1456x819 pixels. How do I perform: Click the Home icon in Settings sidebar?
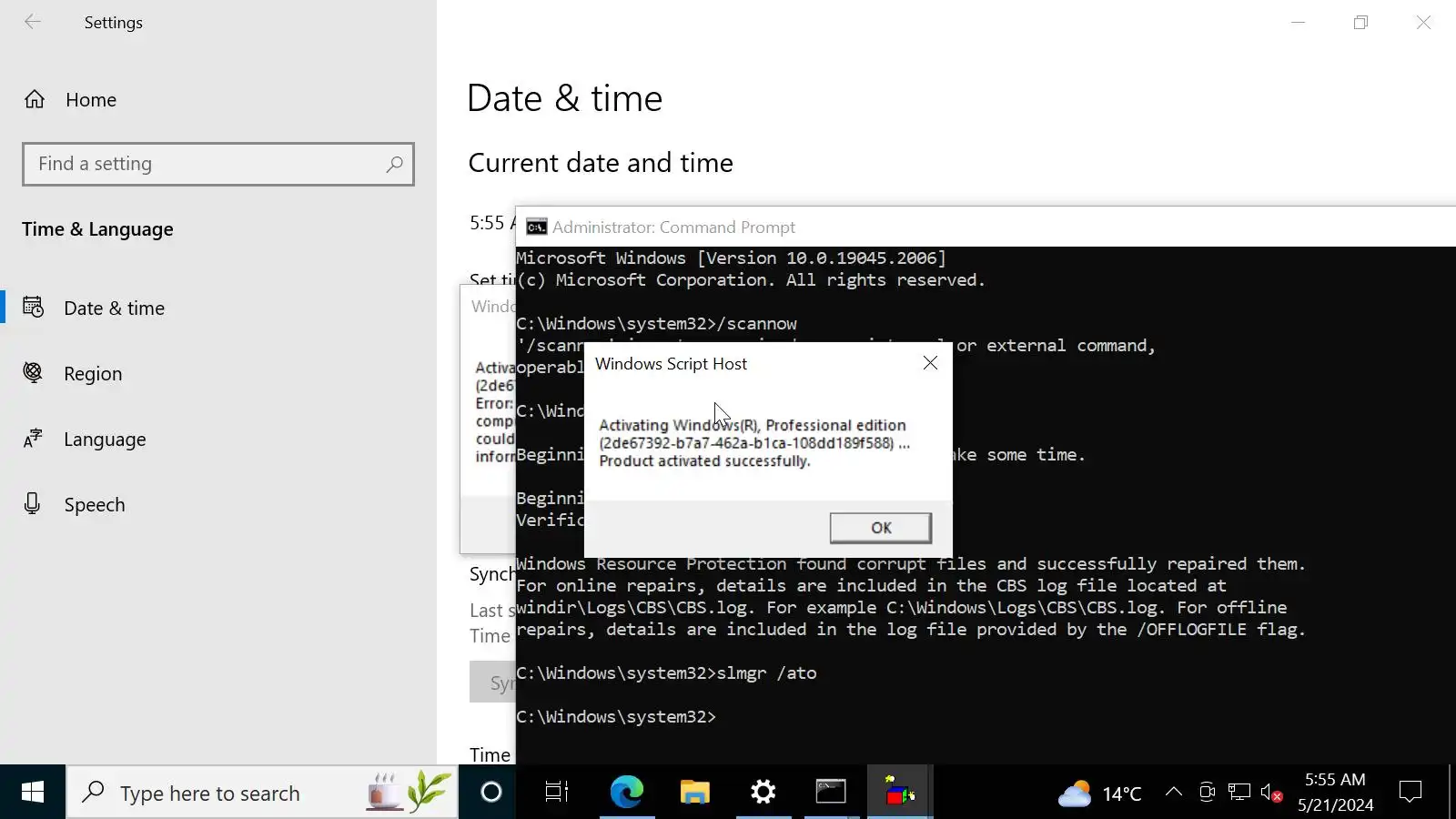(35, 99)
